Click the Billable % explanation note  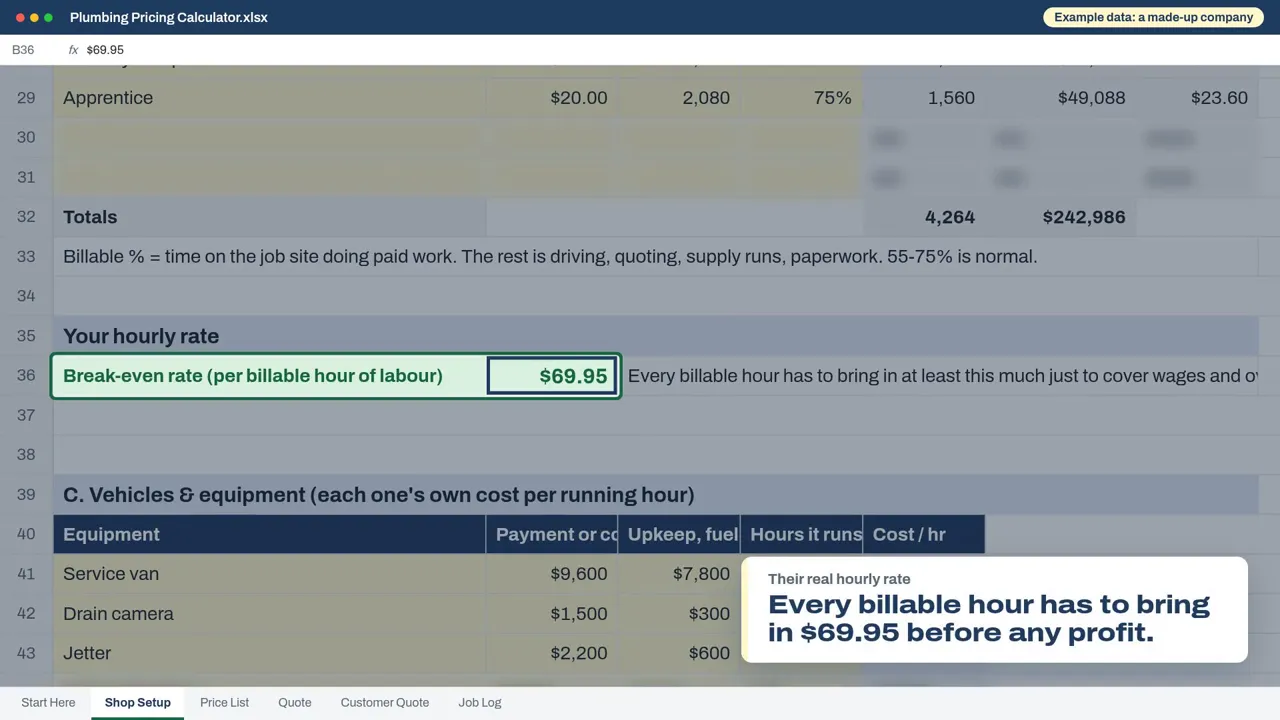[550, 257]
